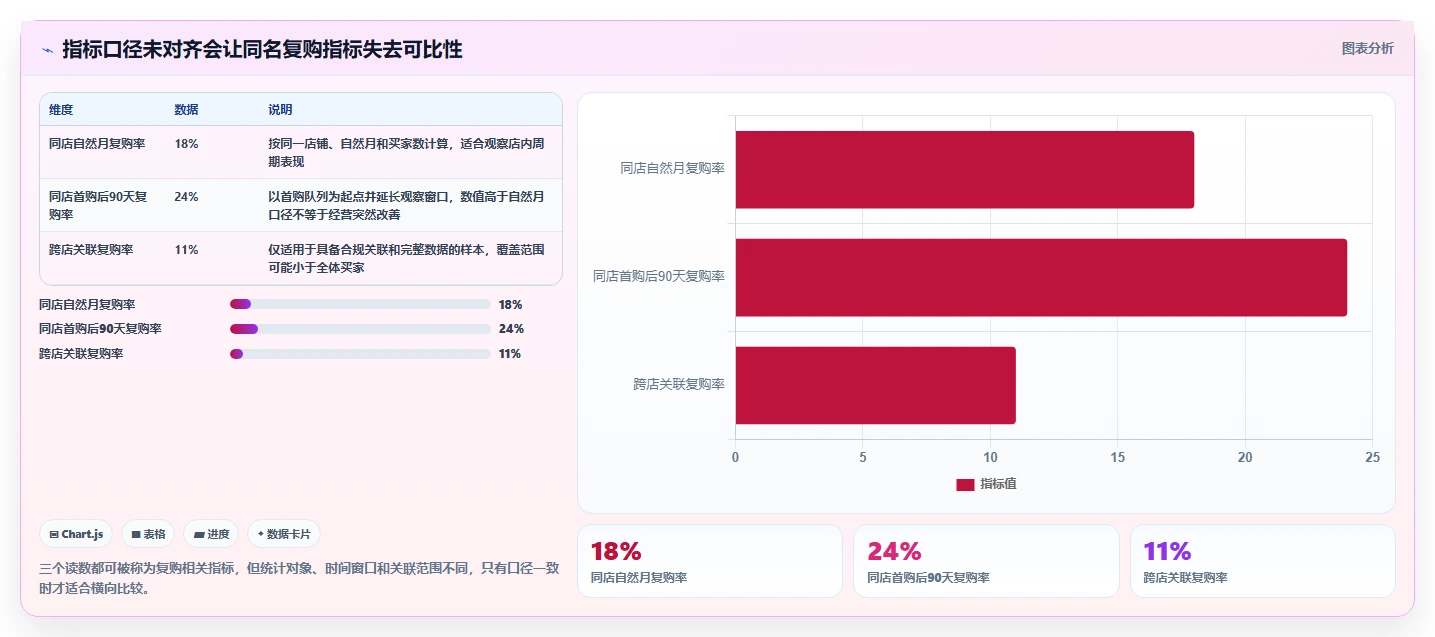Image resolution: width=1435 pixels, height=637 pixels.
Task: Click the 24% value beside progress bar
Action: click(511, 329)
